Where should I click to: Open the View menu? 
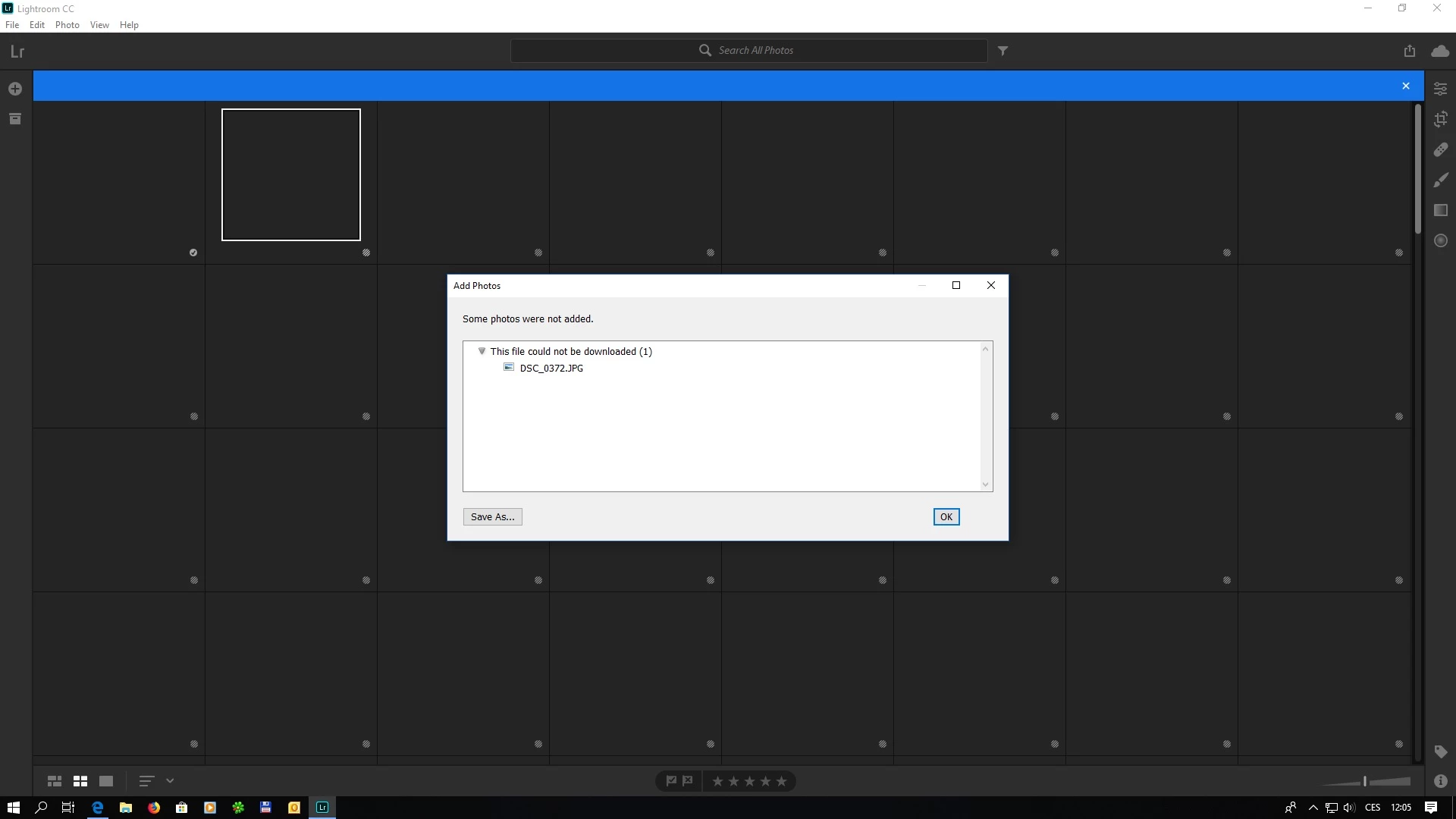point(99,25)
